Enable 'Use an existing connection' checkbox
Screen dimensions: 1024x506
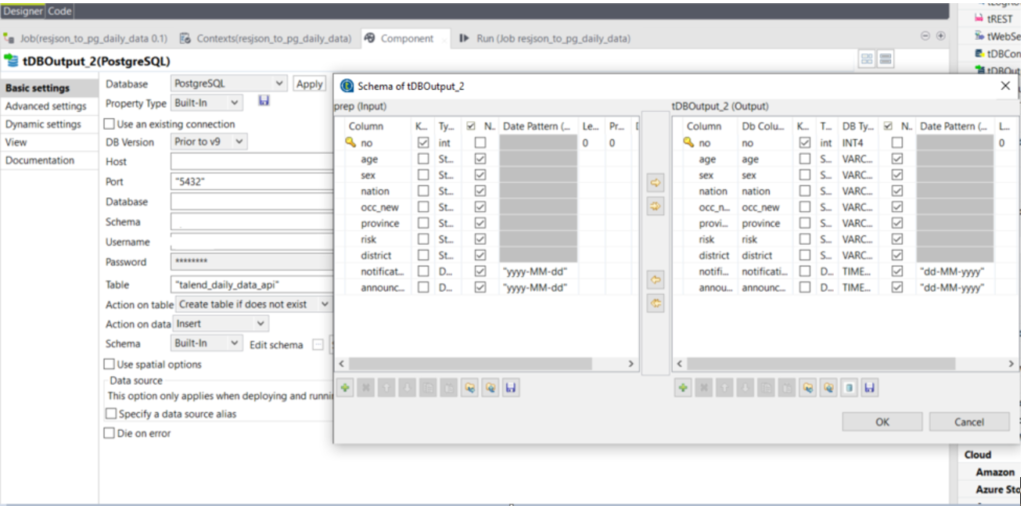pos(111,124)
